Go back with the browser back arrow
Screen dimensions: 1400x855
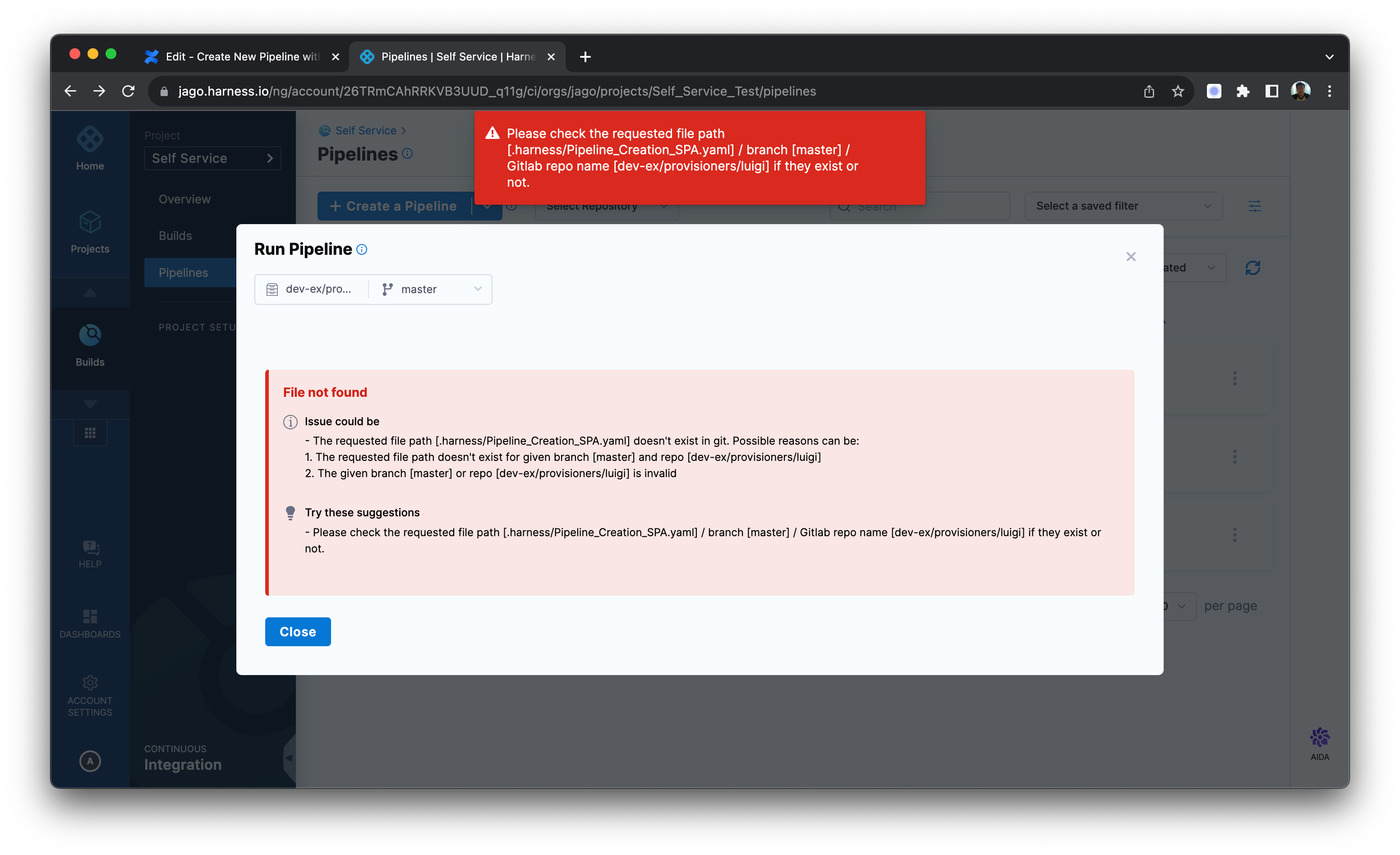70,91
